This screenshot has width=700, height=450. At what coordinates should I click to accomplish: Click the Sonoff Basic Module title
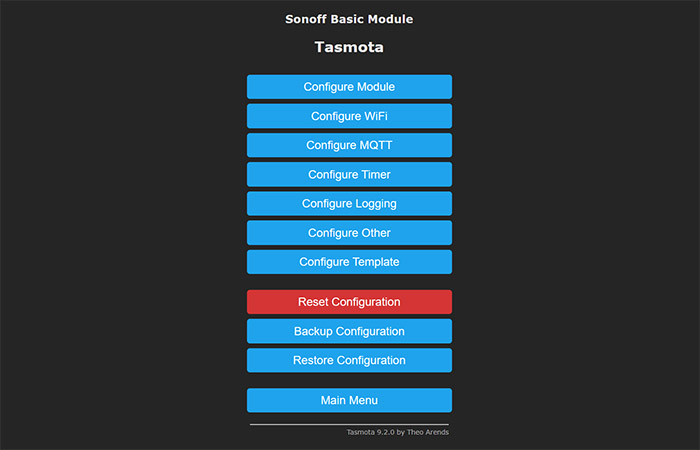click(x=349, y=19)
